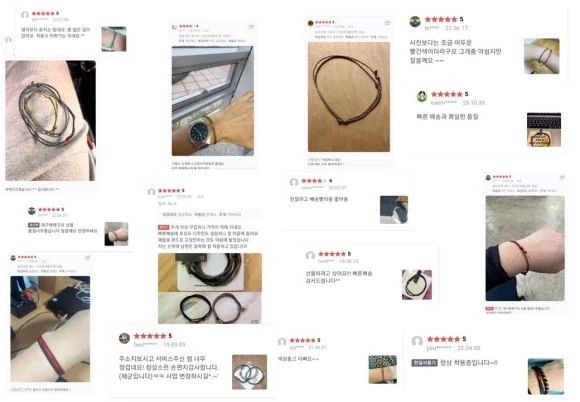Click the grey avatar of the 4-star 20.02.07 review
Viewport: 580px width, 402px height.
294,182
